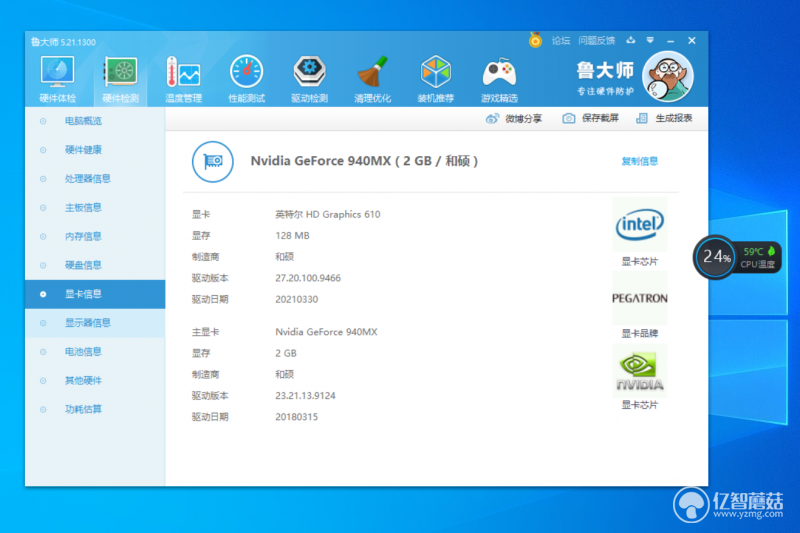Click 复制信息 copy info link
The height and width of the screenshot is (533, 800).
[640, 161]
